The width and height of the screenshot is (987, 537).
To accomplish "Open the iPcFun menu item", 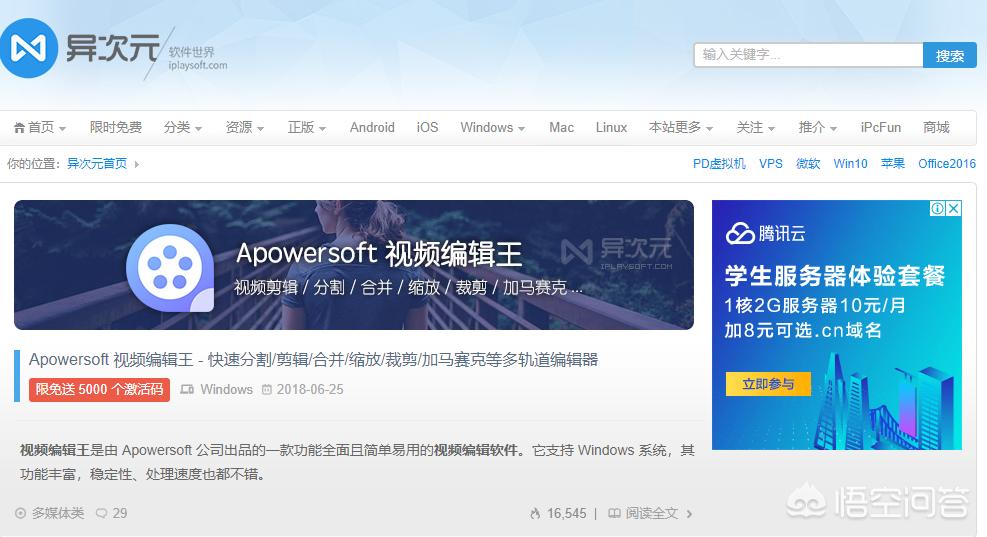I will [881, 127].
